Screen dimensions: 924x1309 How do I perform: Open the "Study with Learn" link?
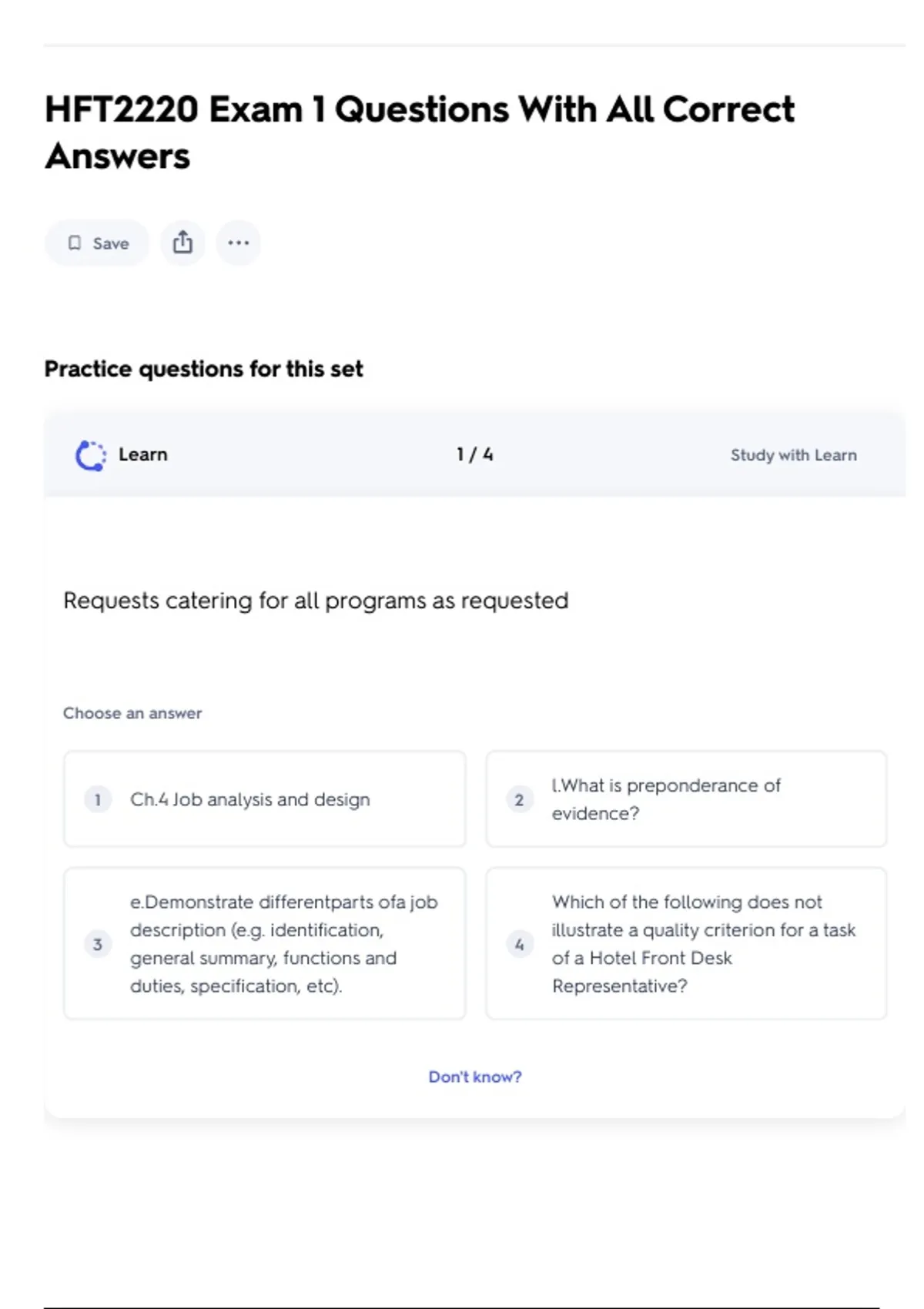pos(793,455)
